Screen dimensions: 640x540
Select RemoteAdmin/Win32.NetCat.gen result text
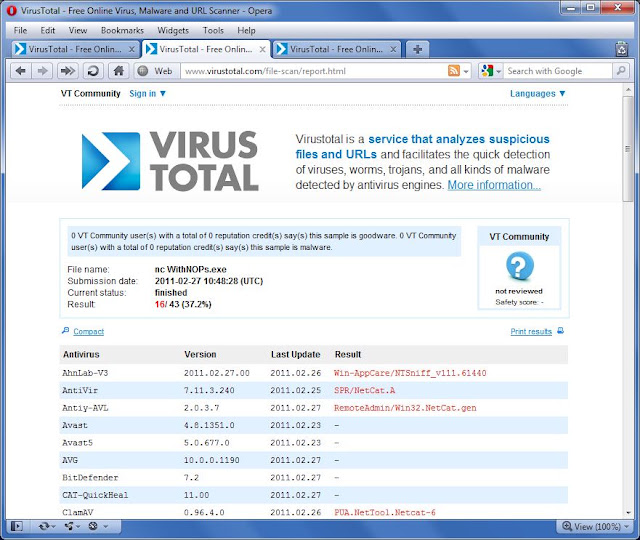(405, 408)
